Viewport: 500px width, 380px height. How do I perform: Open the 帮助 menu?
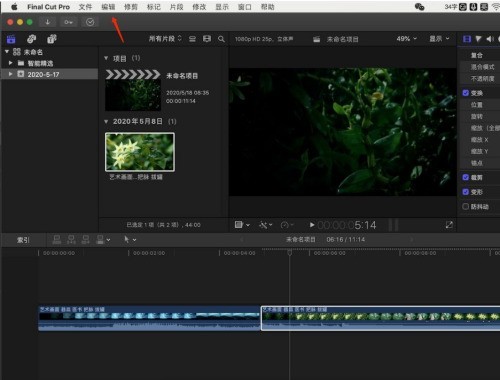coord(267,7)
